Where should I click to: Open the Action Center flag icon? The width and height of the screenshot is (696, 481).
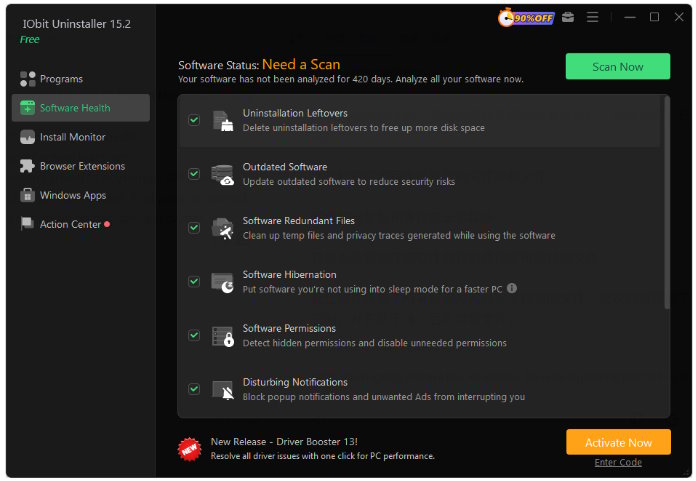click(x=28, y=224)
